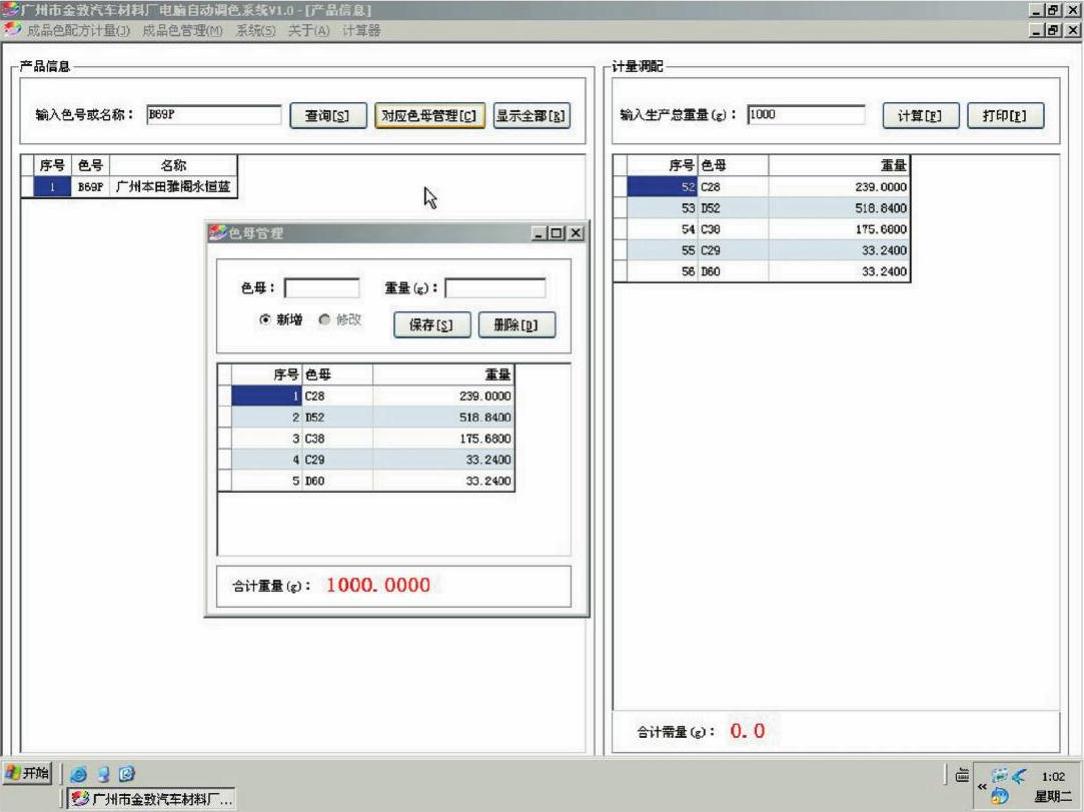Click the 重量 column header in the 色母管理 table

(x=443, y=375)
